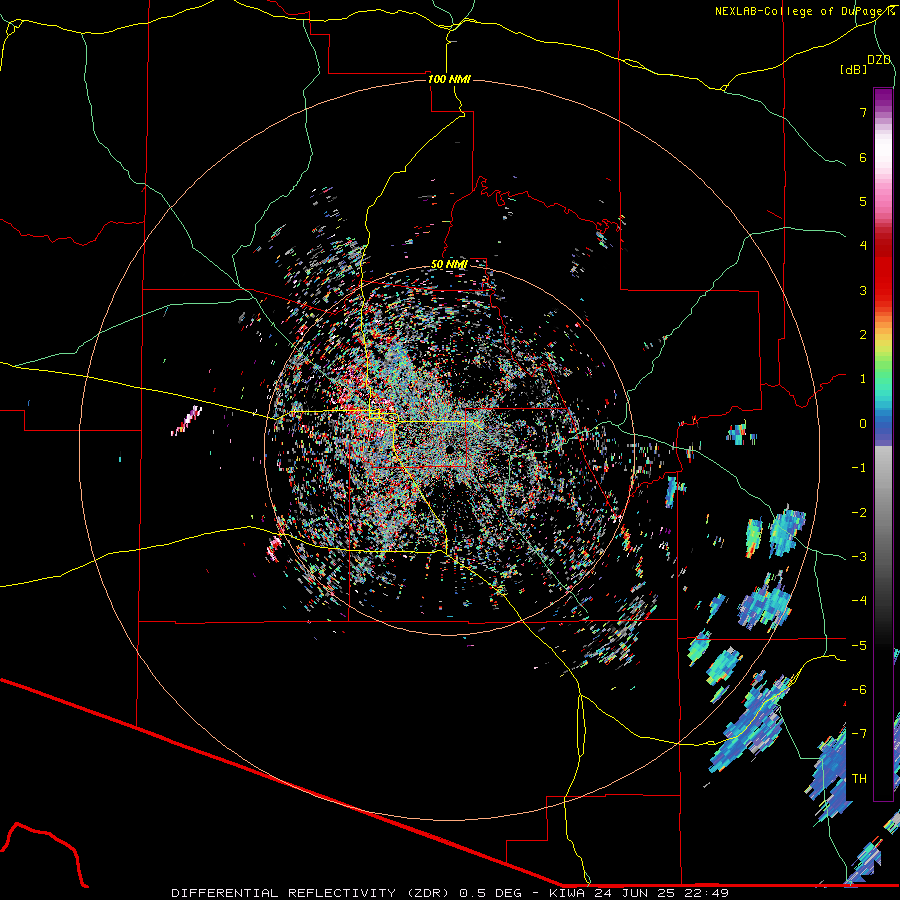Click the 6 dB value on the scale

(x=863, y=157)
